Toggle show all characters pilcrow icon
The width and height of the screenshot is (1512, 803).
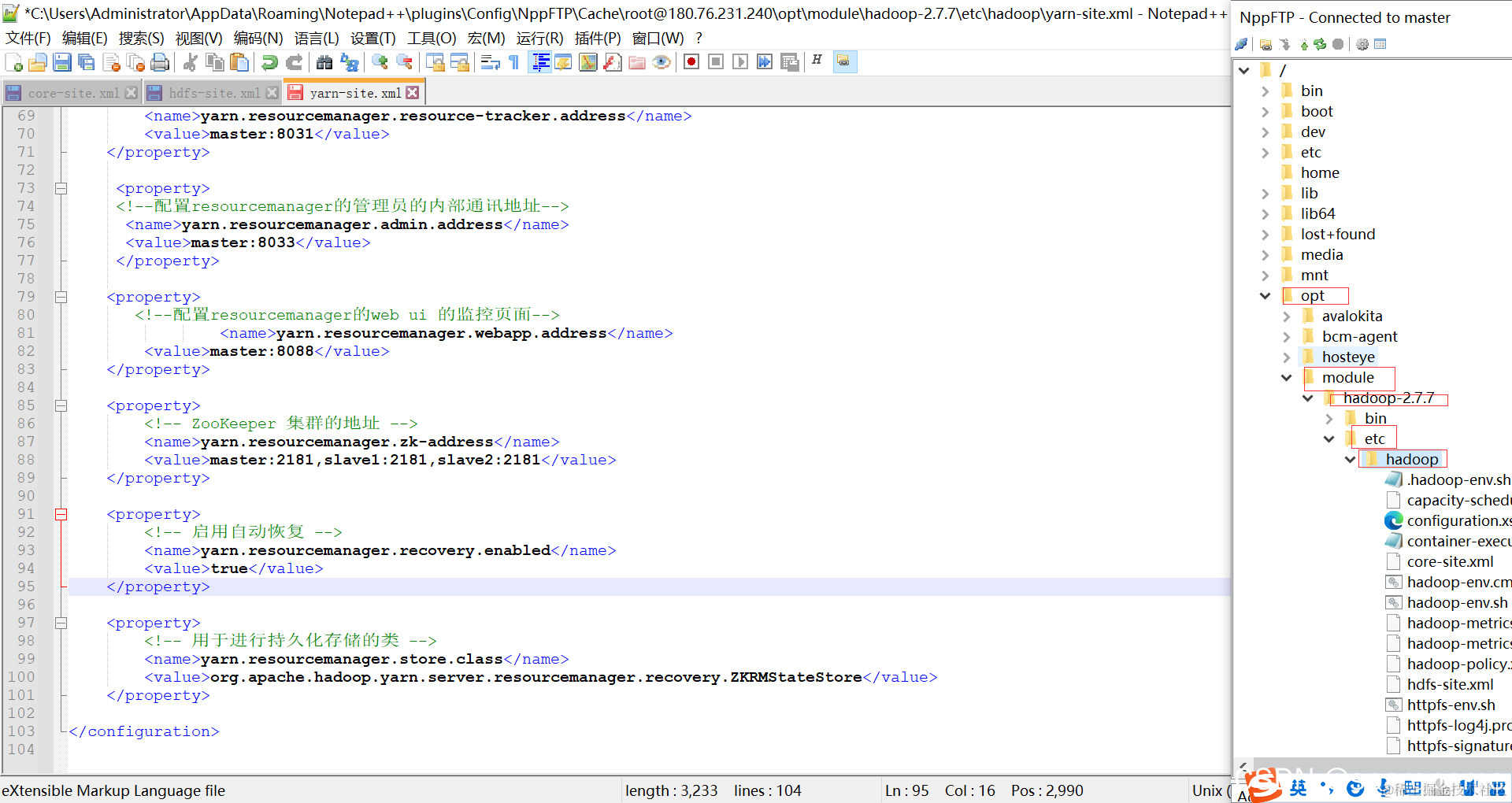514,62
